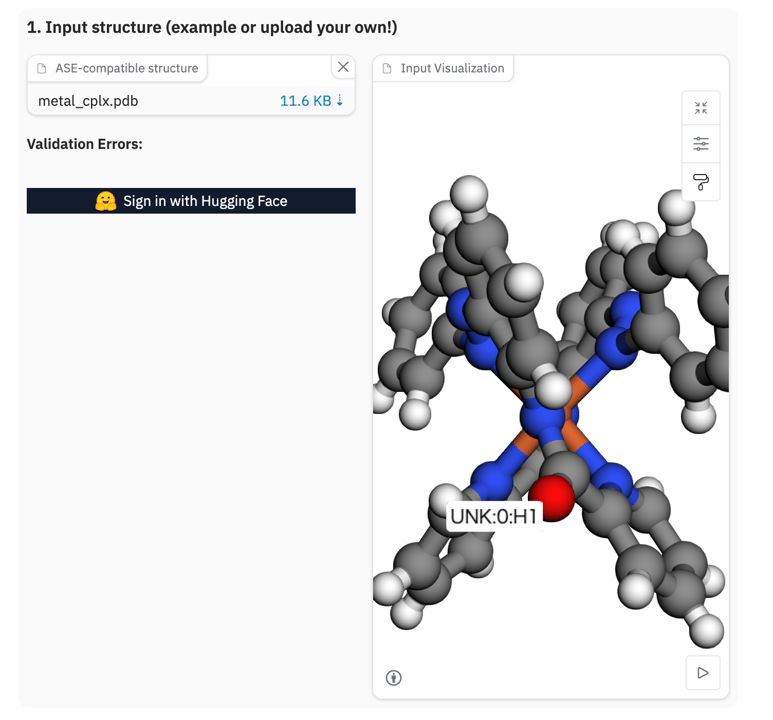Click the UNK:0:H1 atom label
The image size is (773, 720).
click(493, 517)
